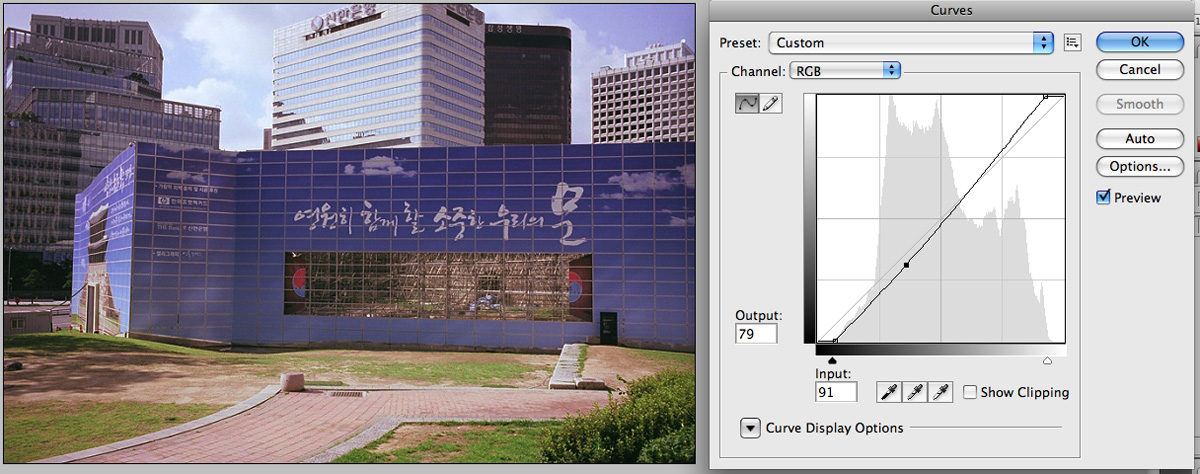
Task: Select the edit points curve tool
Action: (x=747, y=103)
